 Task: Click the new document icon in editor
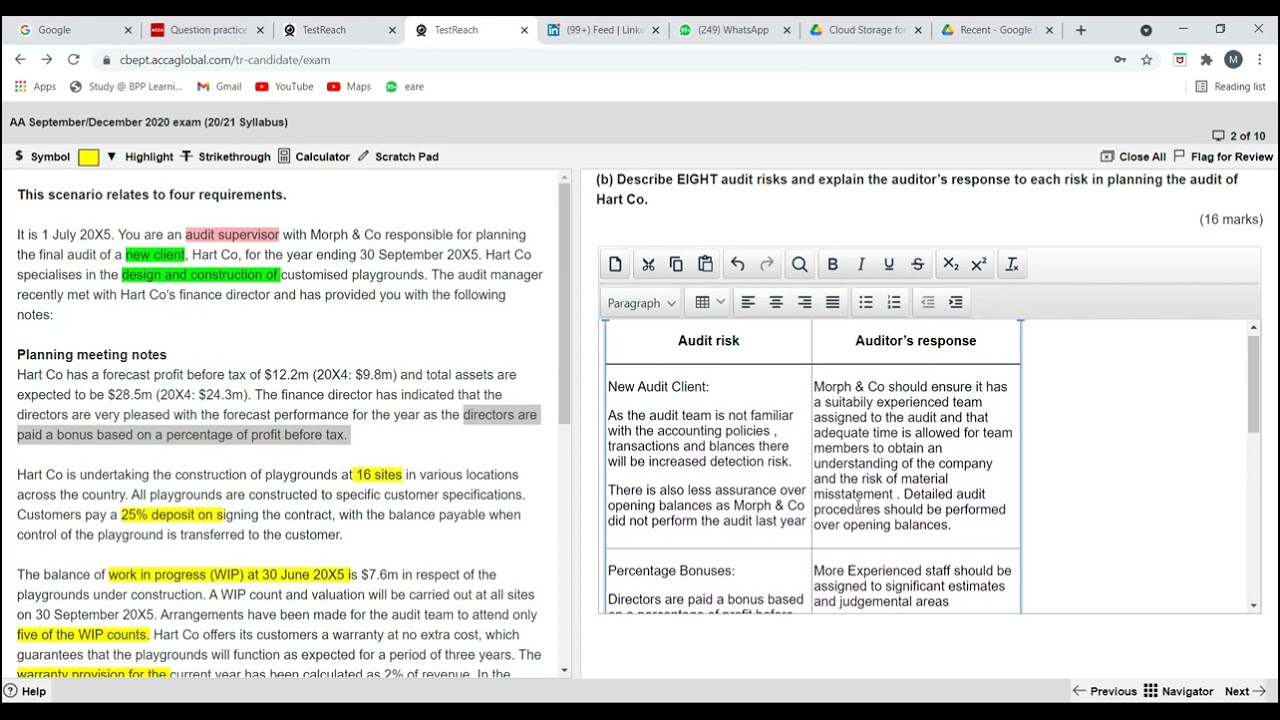615,264
